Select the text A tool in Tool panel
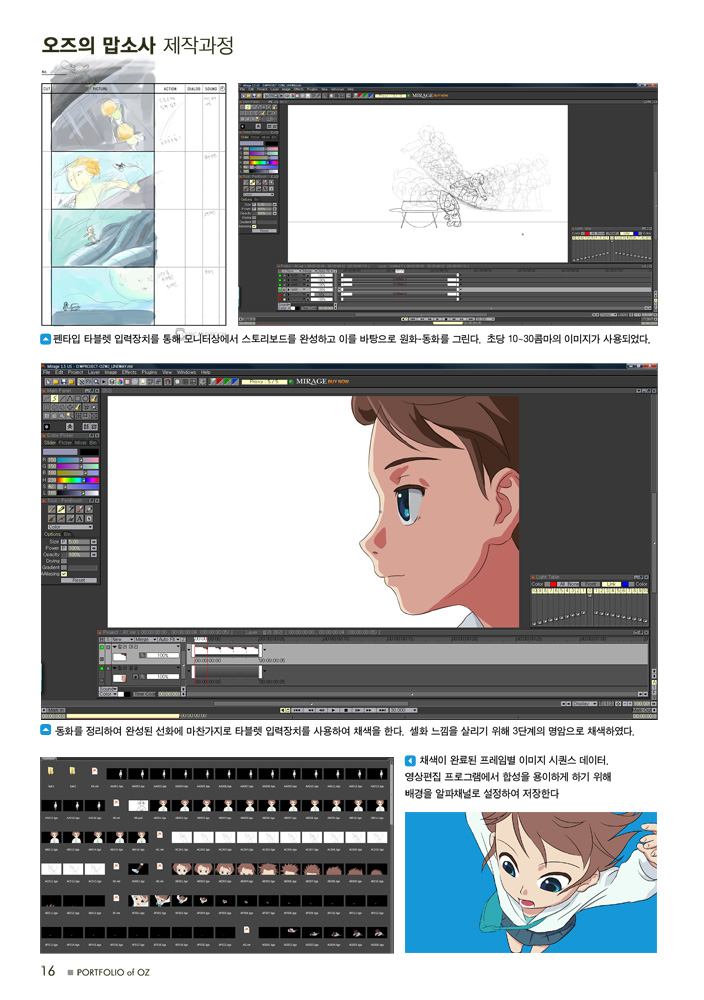 coord(80,518)
